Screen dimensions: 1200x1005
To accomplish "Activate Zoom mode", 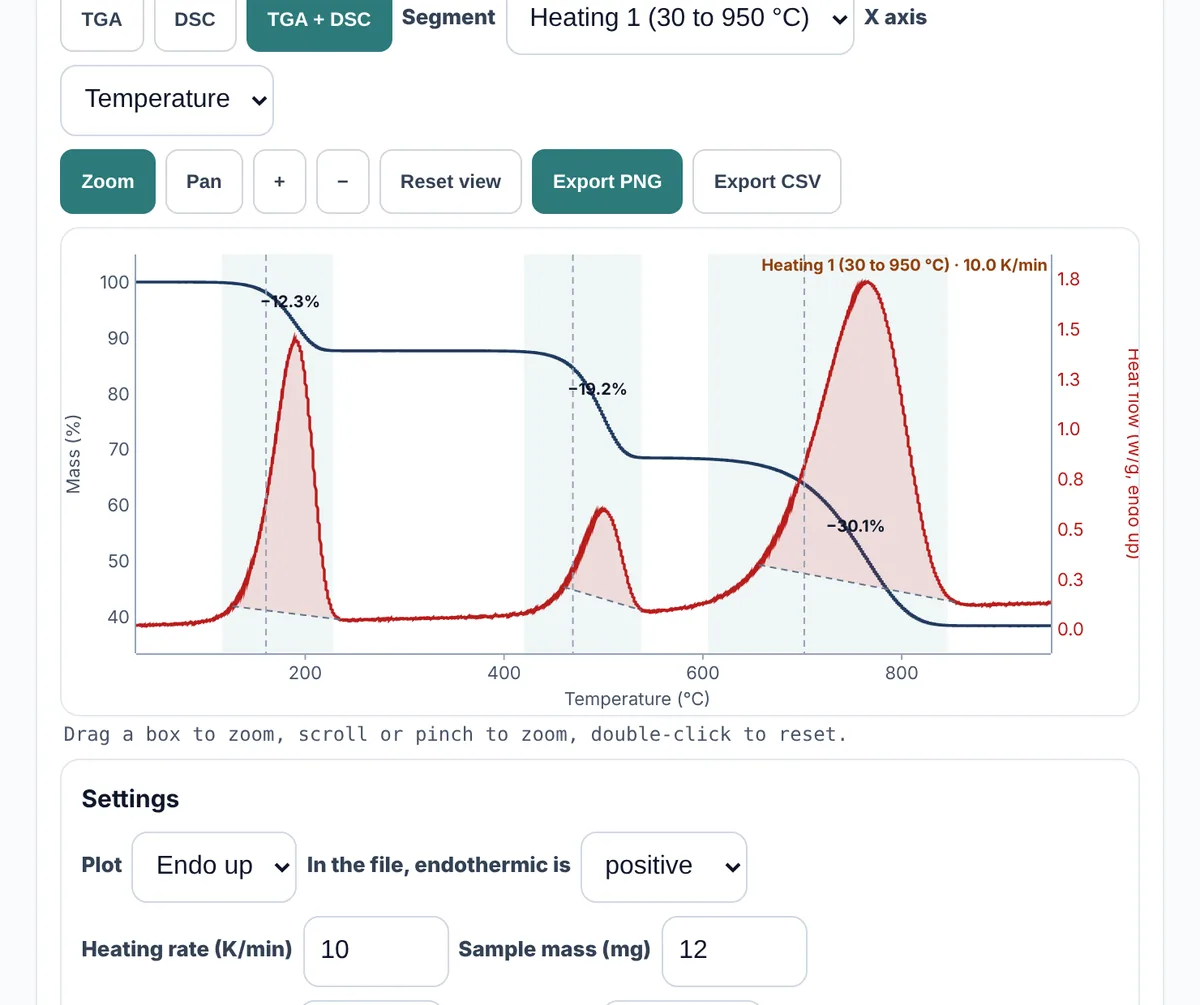I will (x=108, y=181).
